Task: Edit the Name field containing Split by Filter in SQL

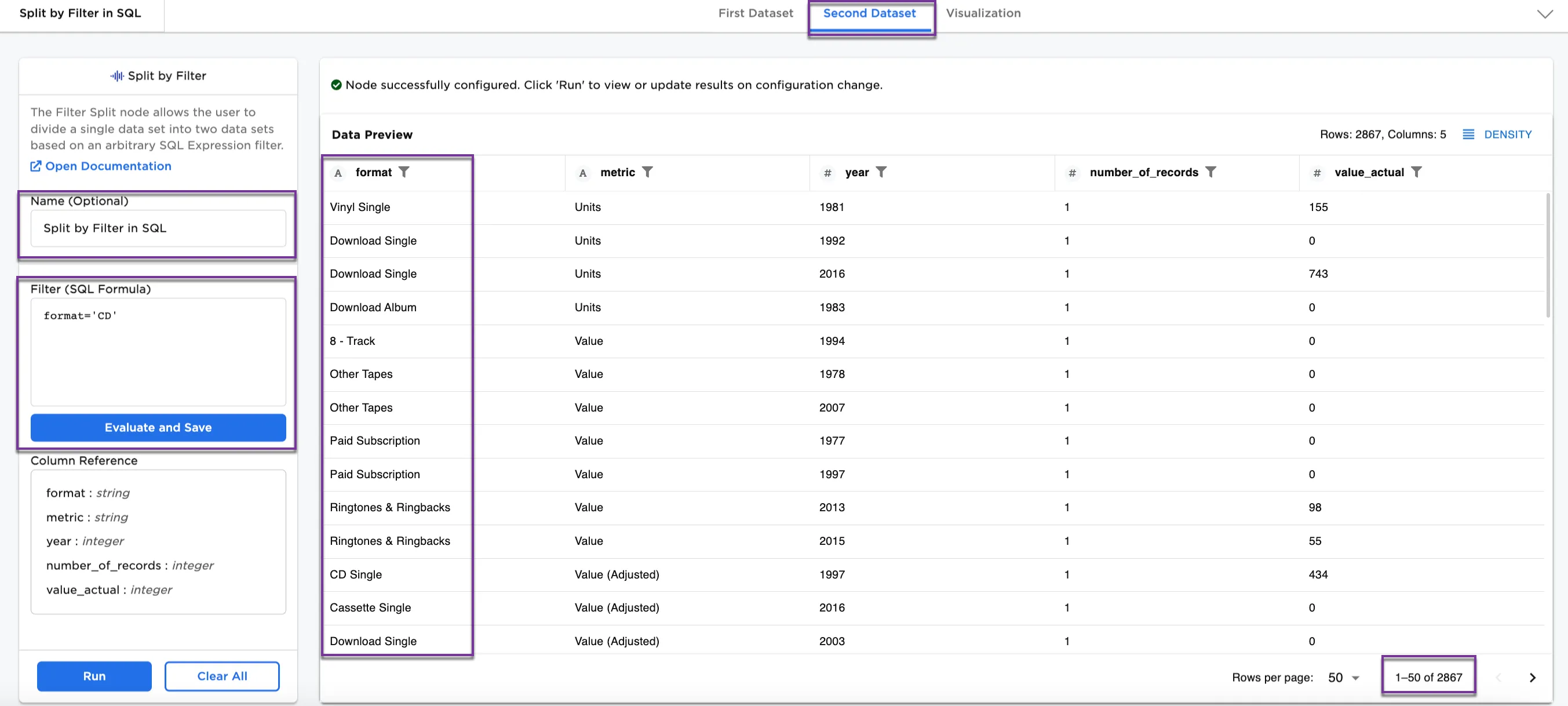Action: coord(158,228)
